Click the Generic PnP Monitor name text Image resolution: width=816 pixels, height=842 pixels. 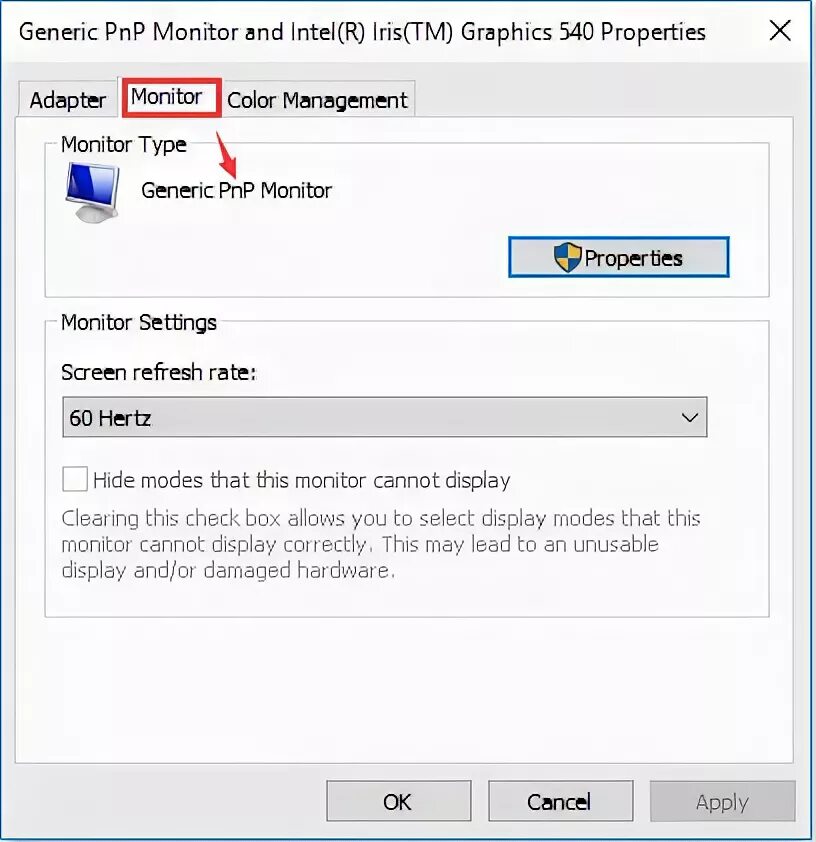click(x=236, y=191)
